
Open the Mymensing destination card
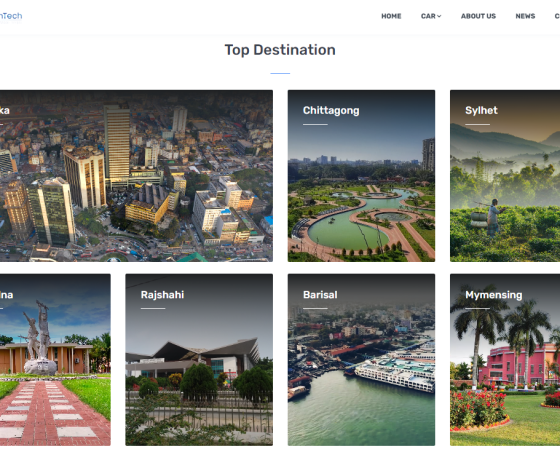(x=505, y=360)
